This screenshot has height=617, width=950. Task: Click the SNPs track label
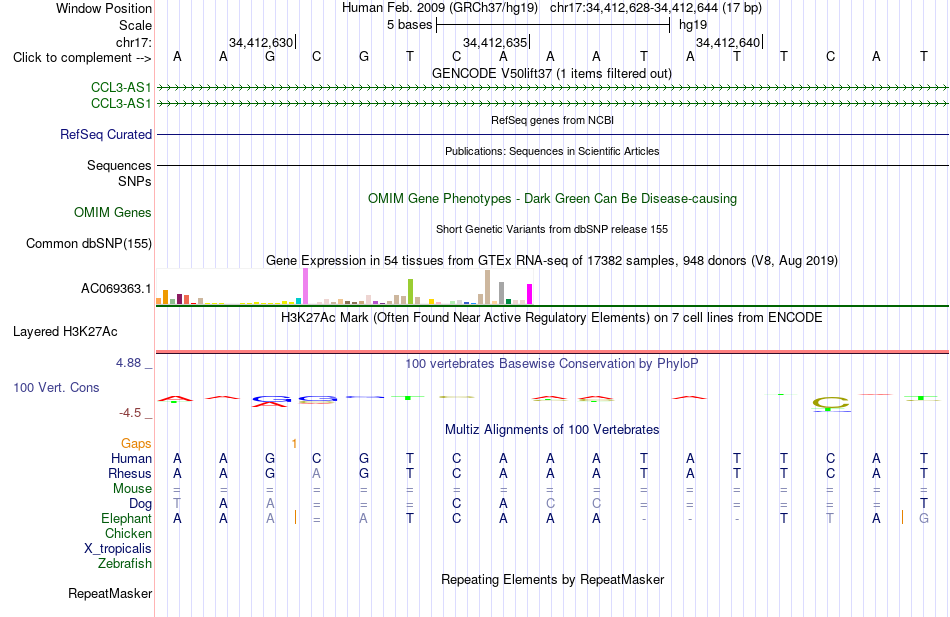coord(135,181)
